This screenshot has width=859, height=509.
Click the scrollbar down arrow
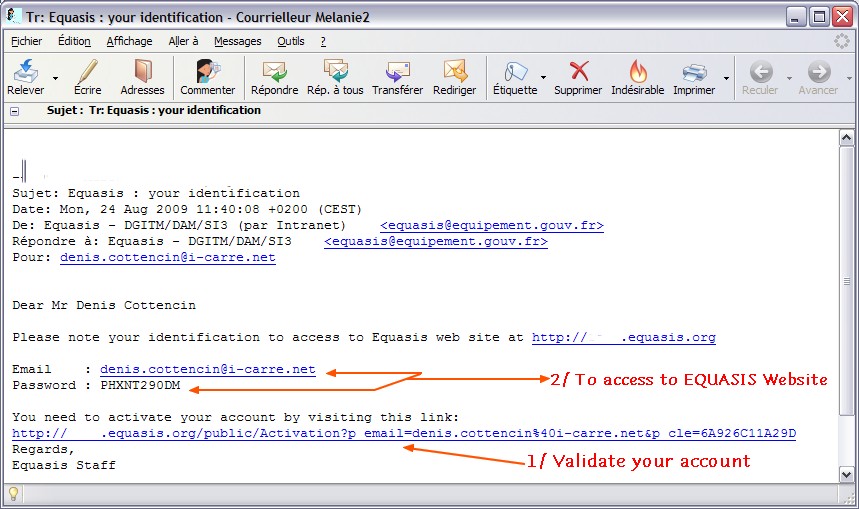click(846, 474)
